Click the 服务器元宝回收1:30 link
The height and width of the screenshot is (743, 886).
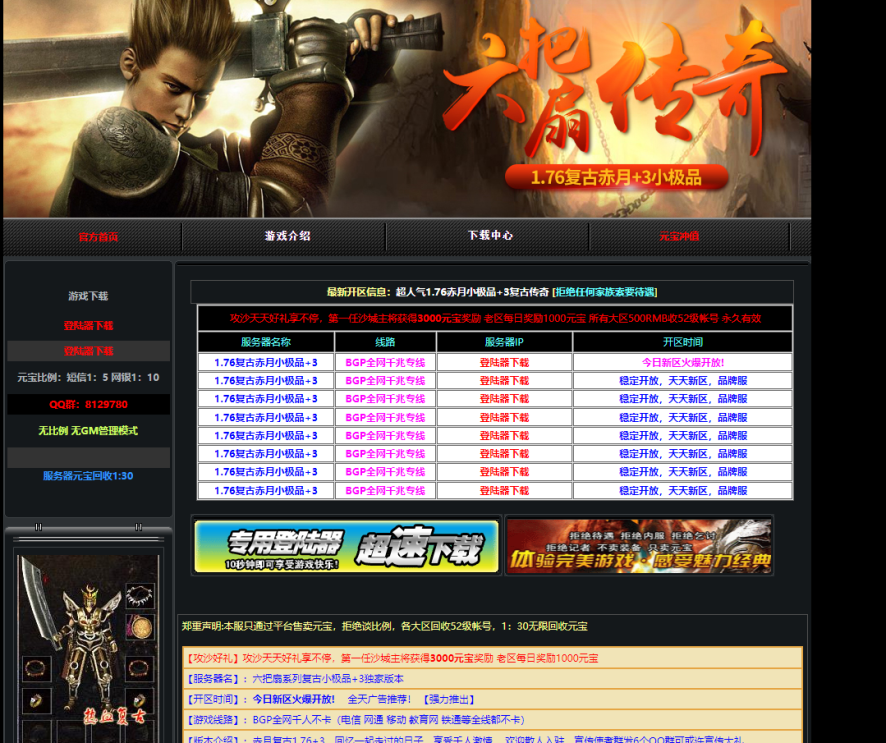88,476
